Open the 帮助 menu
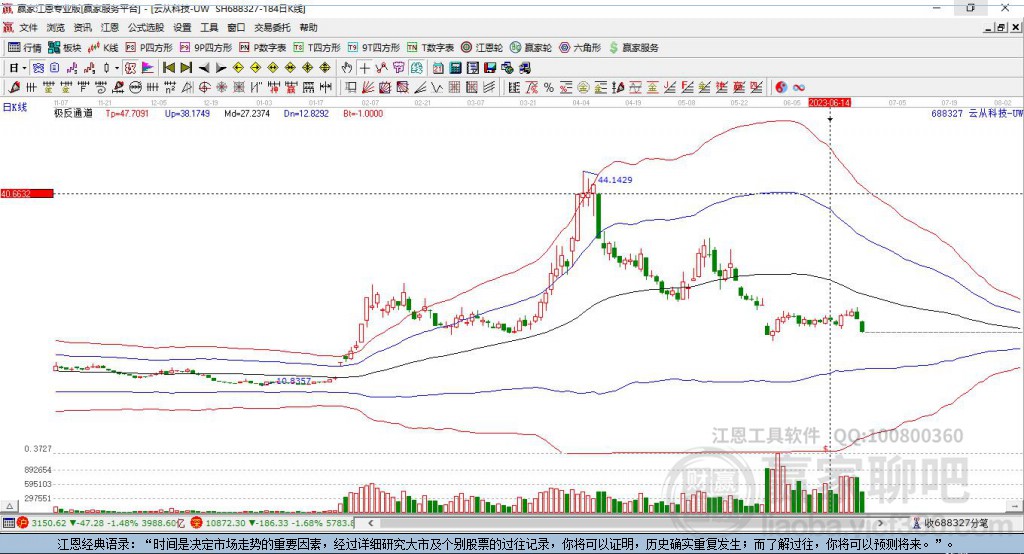The height and width of the screenshot is (554, 1024). click(308, 27)
